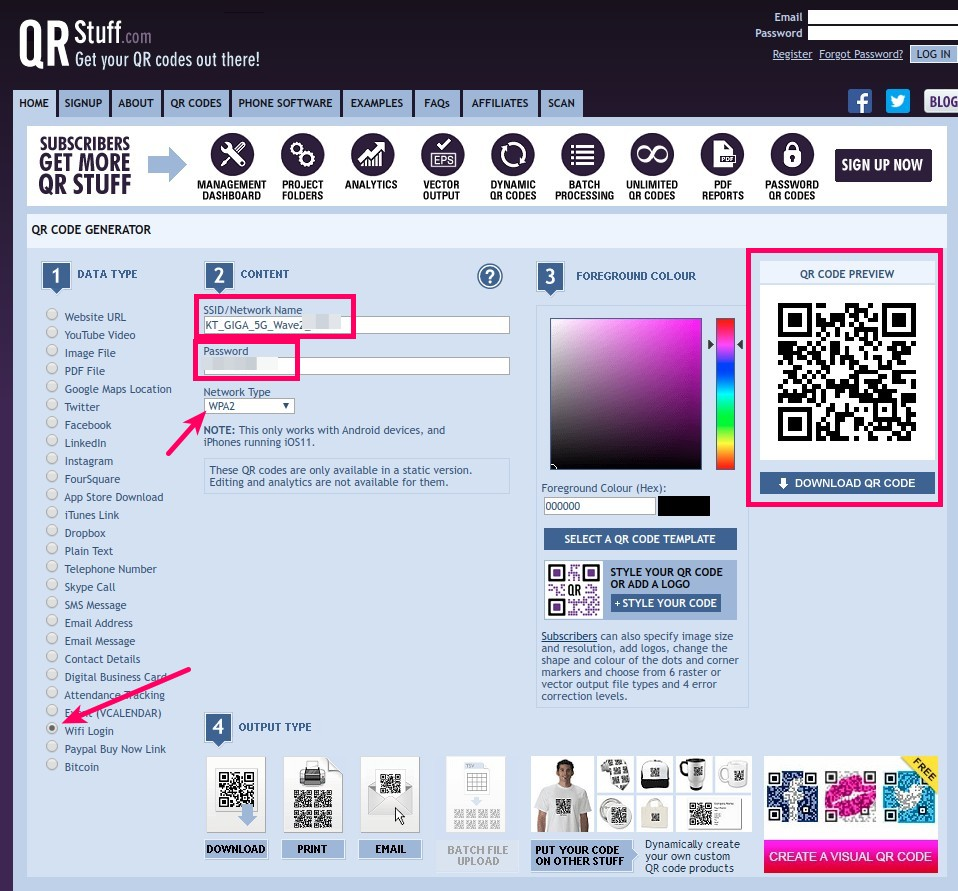Open the HOME navigation tab
This screenshot has height=891, width=958.
click(x=34, y=103)
